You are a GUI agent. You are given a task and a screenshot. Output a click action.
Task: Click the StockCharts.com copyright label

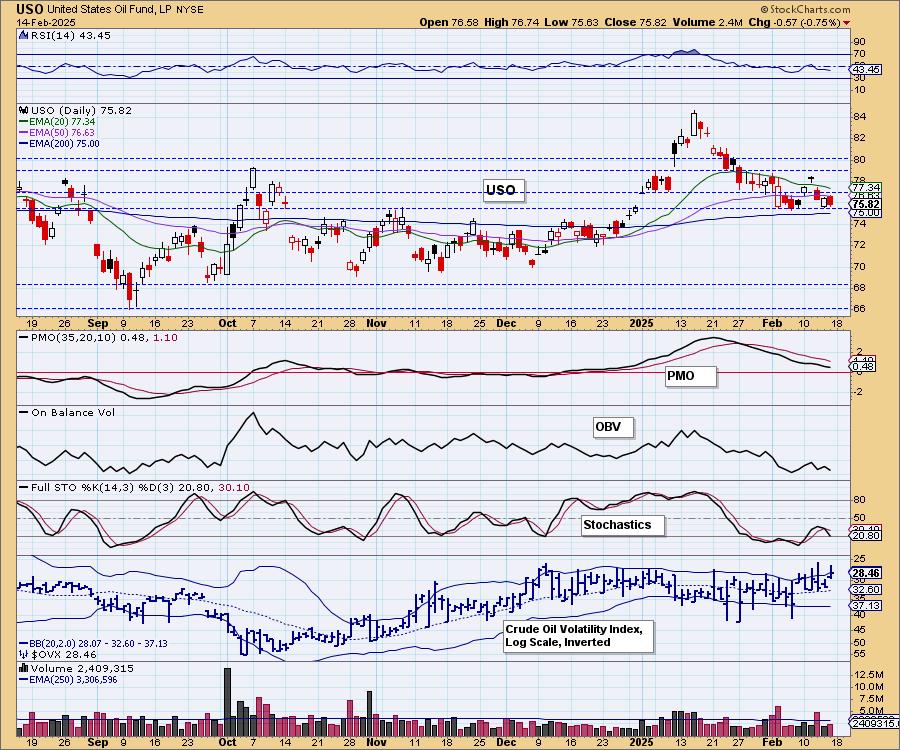click(806, 9)
